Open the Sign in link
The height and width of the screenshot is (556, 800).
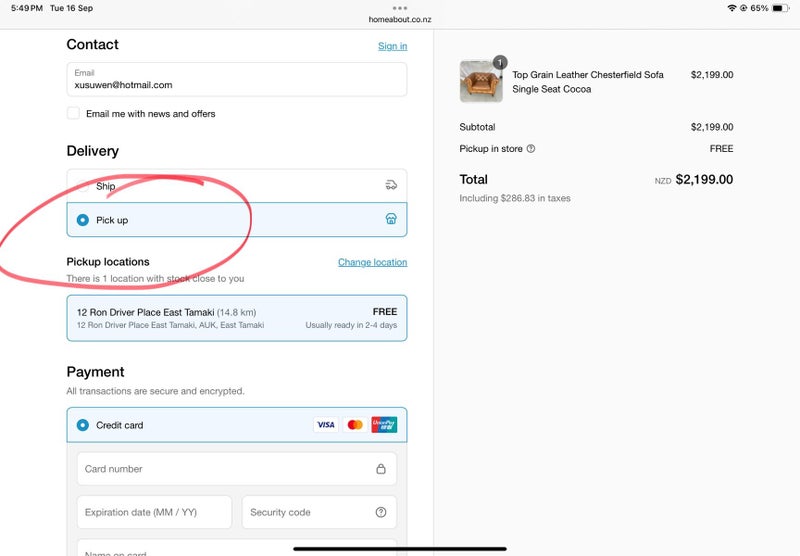click(x=392, y=46)
